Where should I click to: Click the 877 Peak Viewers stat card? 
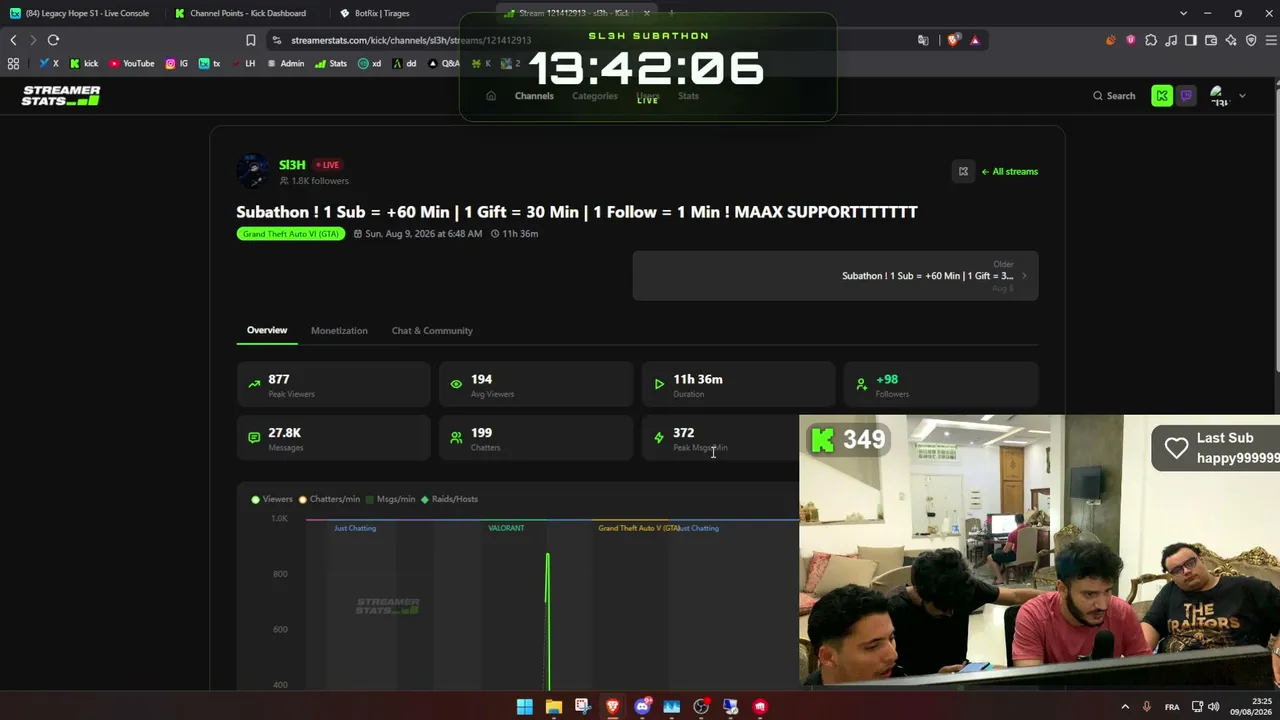[x=334, y=385]
